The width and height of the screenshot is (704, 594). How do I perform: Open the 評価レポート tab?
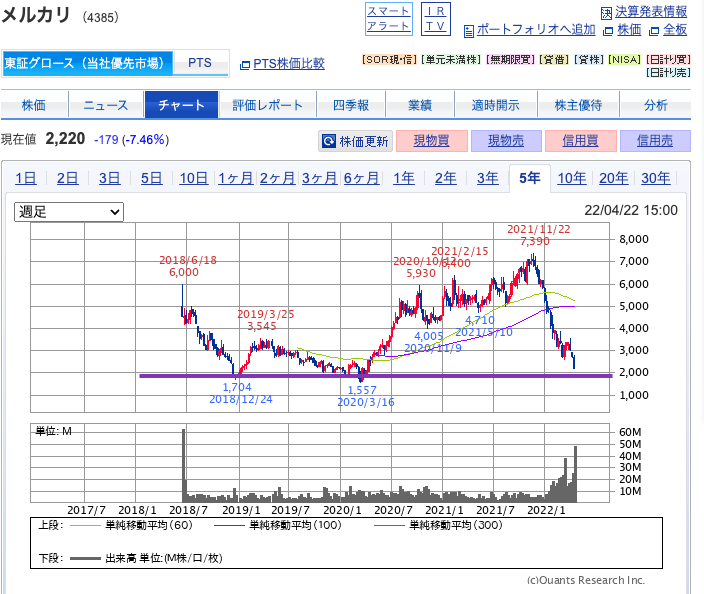[x=268, y=105]
